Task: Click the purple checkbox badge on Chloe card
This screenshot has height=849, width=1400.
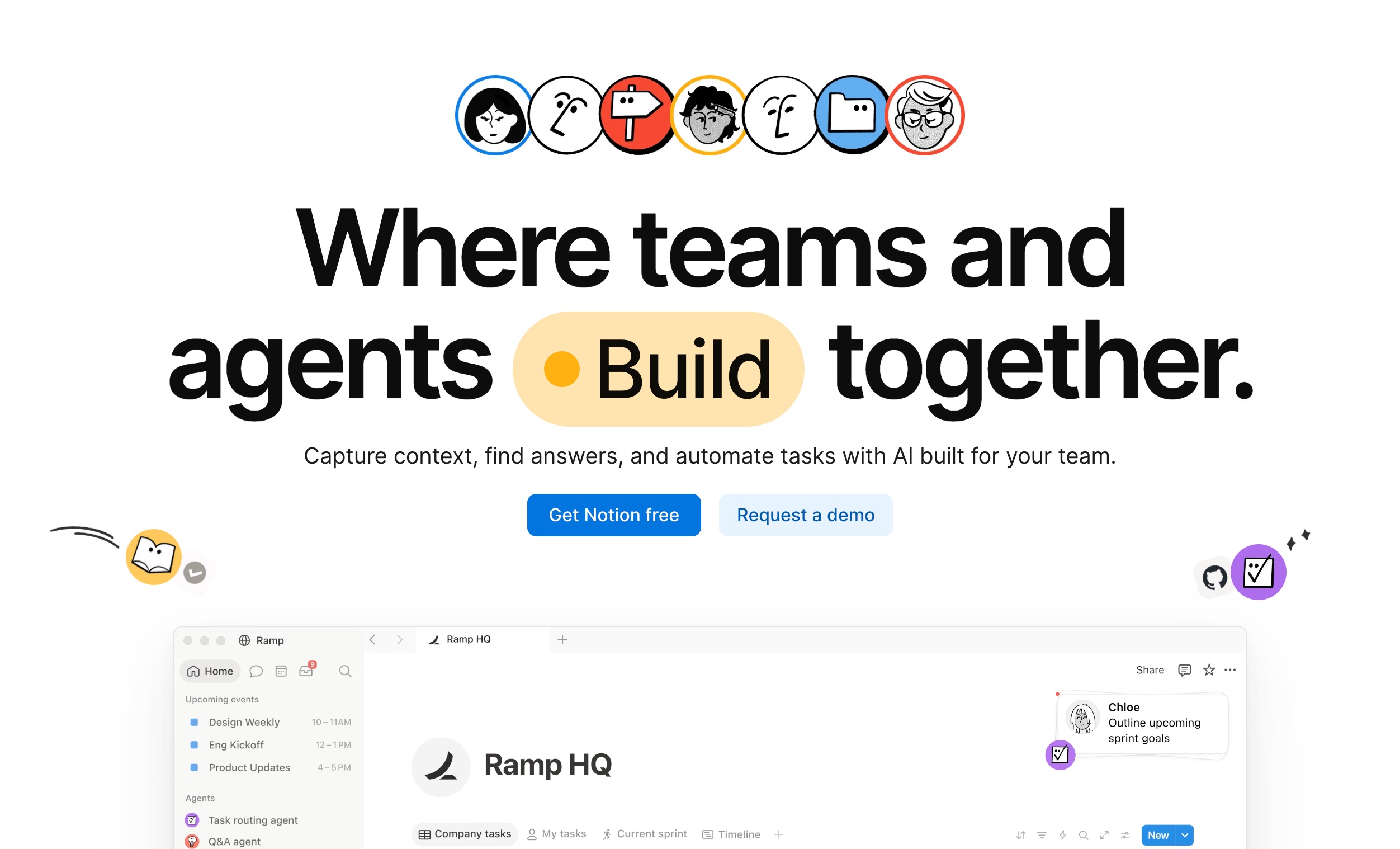Action: coord(1060,755)
